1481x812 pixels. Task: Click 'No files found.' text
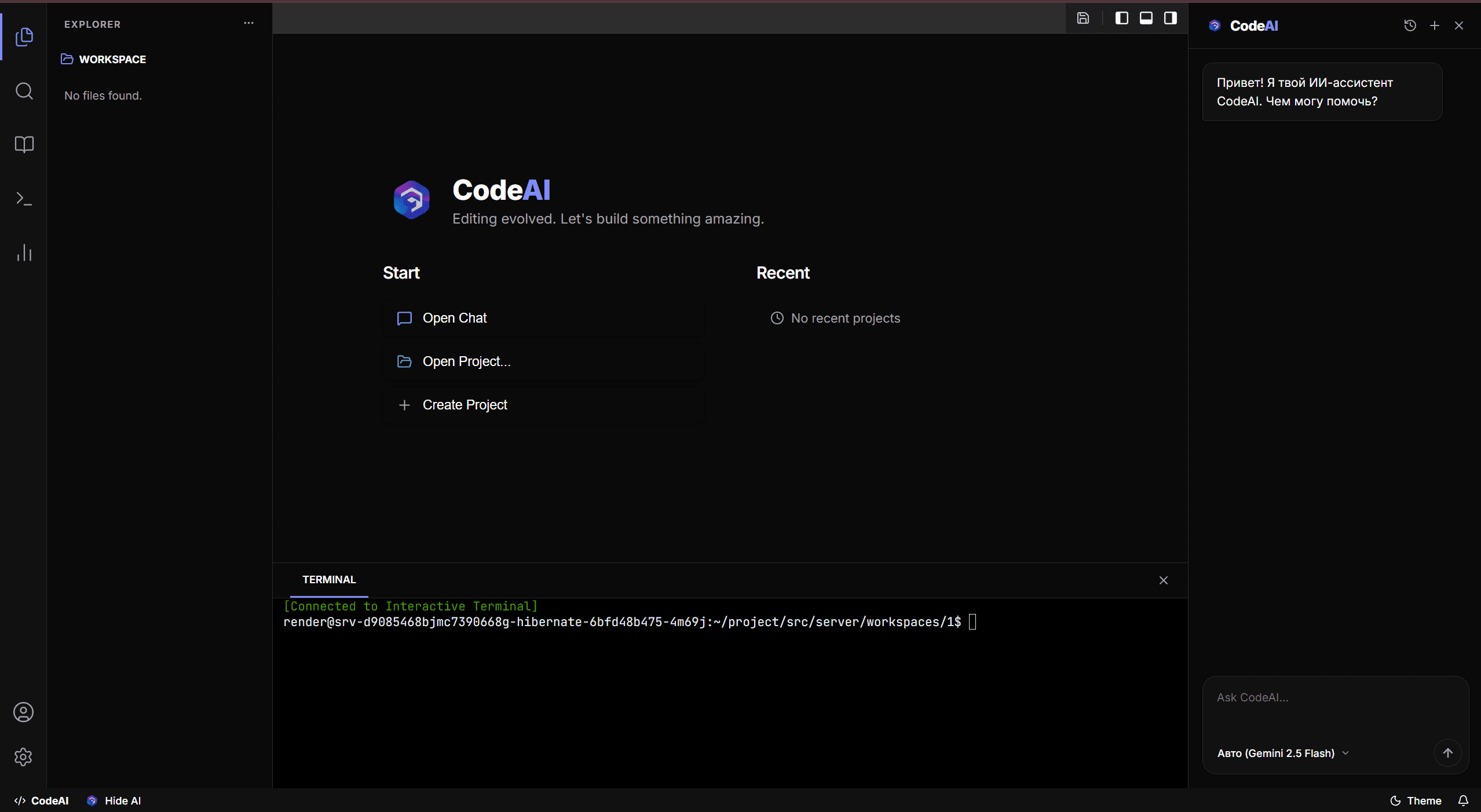coord(103,96)
